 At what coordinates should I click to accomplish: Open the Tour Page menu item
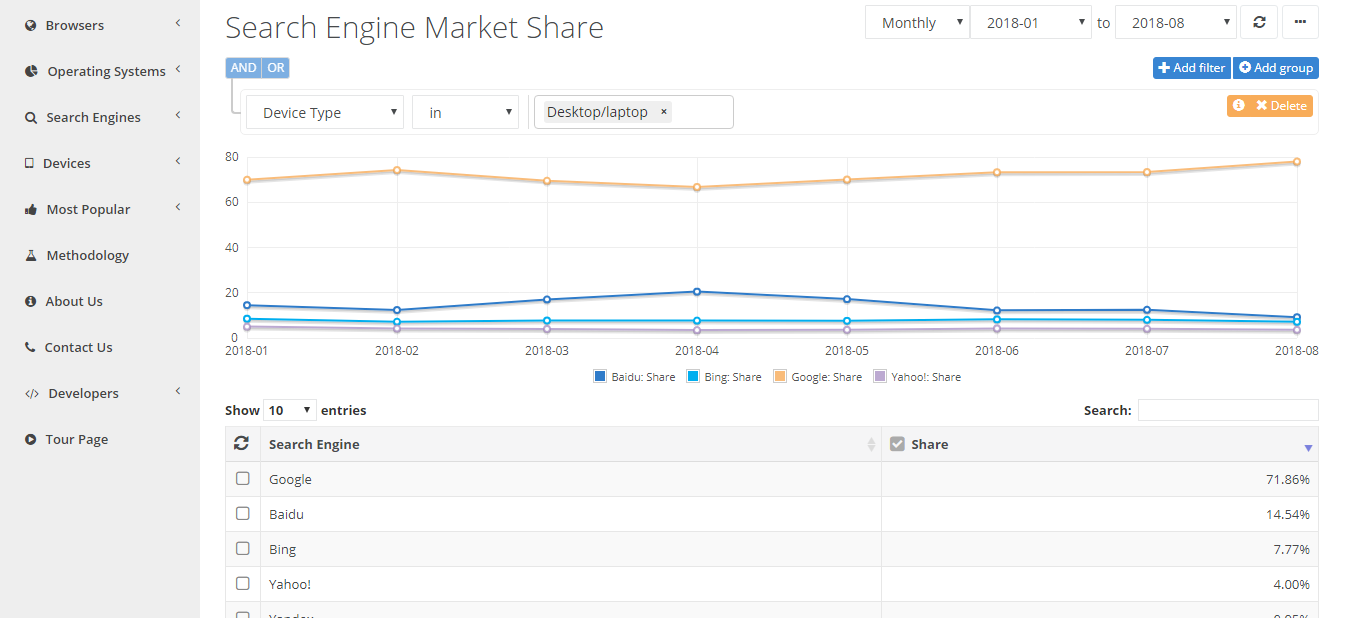[x=76, y=439]
